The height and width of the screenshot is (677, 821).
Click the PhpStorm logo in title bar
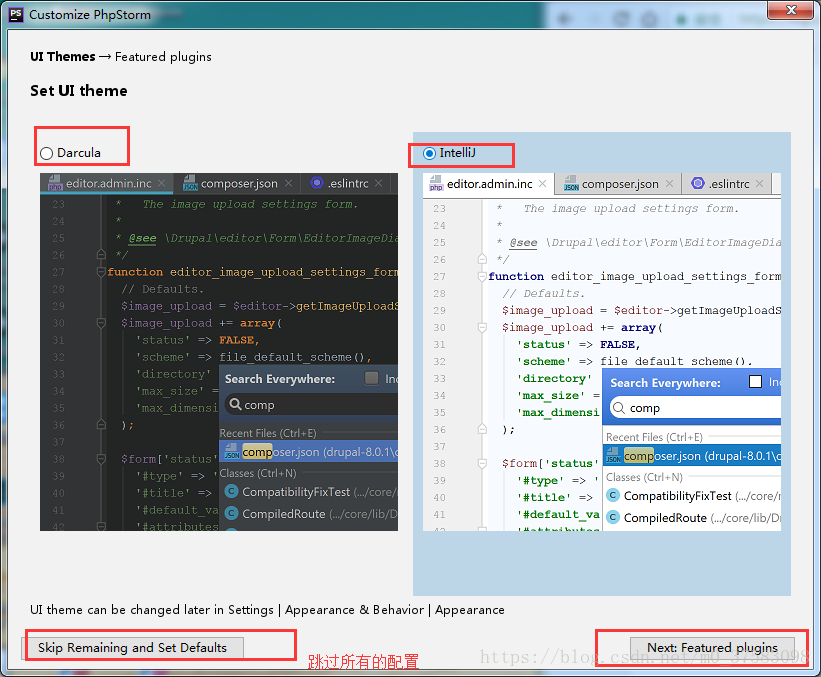[x=16, y=14]
